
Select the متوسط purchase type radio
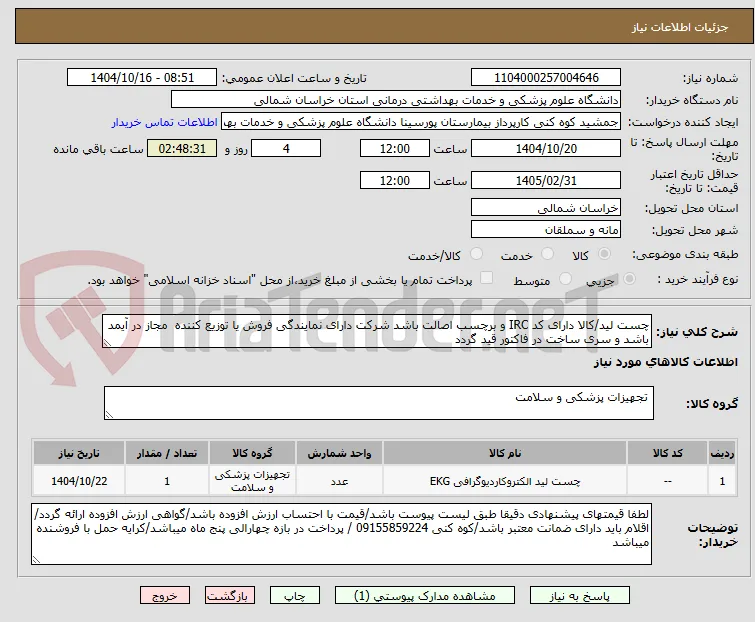pyautogui.click(x=565, y=279)
